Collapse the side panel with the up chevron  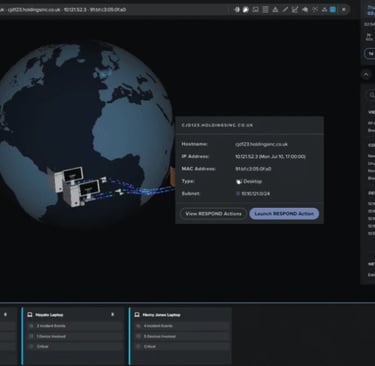pos(366,75)
